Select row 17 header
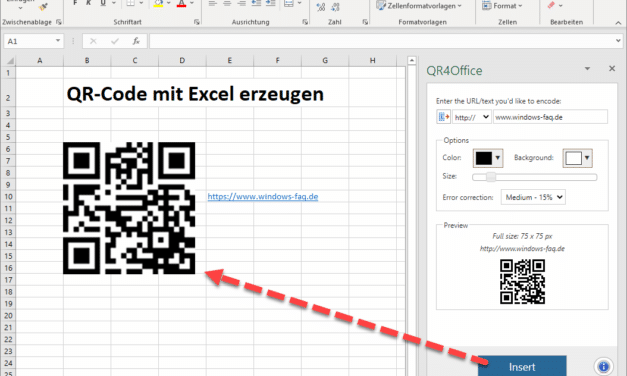627x376 pixels. (8, 280)
